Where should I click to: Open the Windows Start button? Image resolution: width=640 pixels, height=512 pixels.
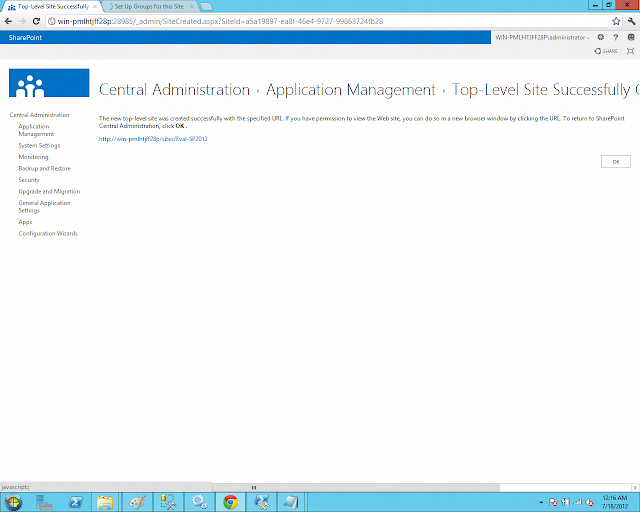coord(13,502)
